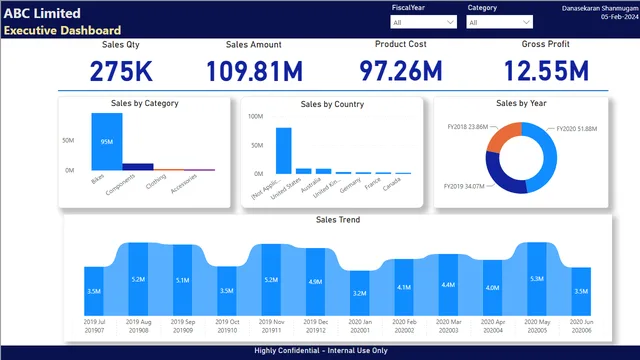This screenshot has width=640, height=360.
Task: Click the 2020 Feb 4.1M trend column
Action: [x=404, y=287]
